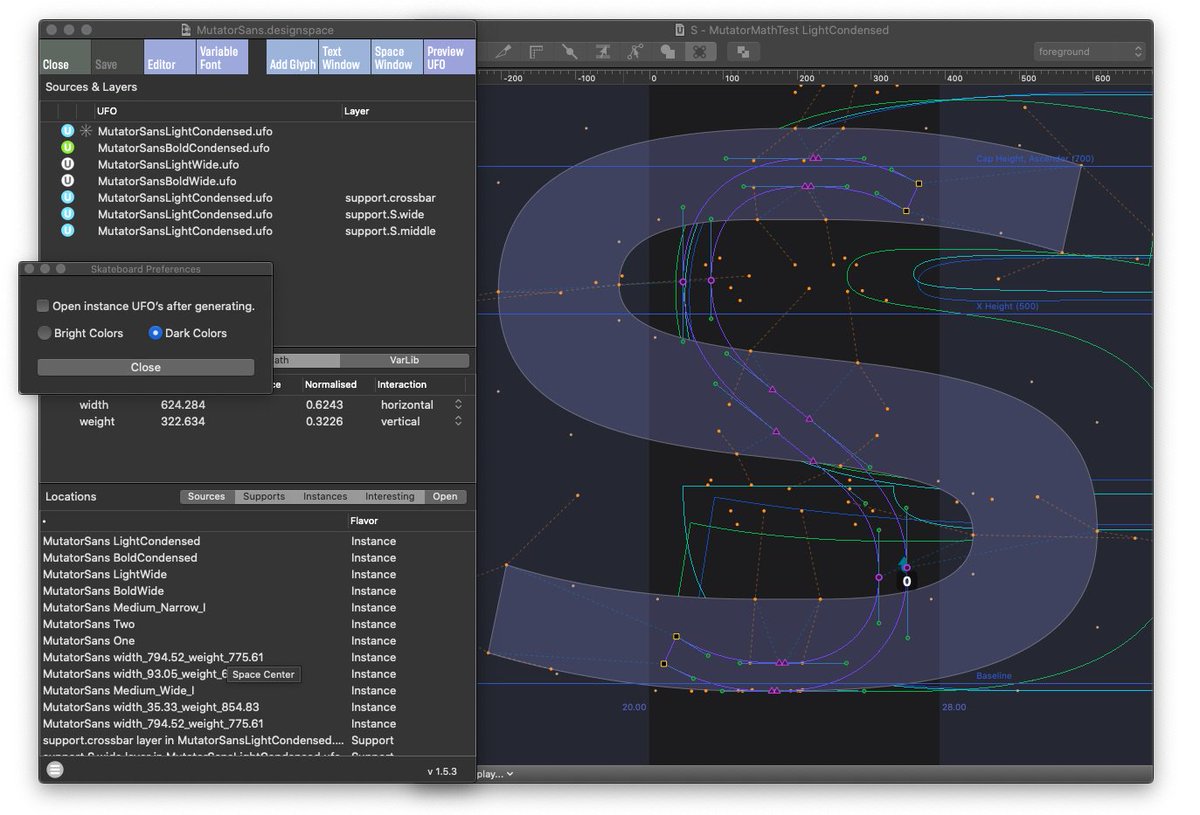Select the support.S.middle layer entry
Image resolution: width=1200 pixels, height=815 pixels.
(390, 231)
